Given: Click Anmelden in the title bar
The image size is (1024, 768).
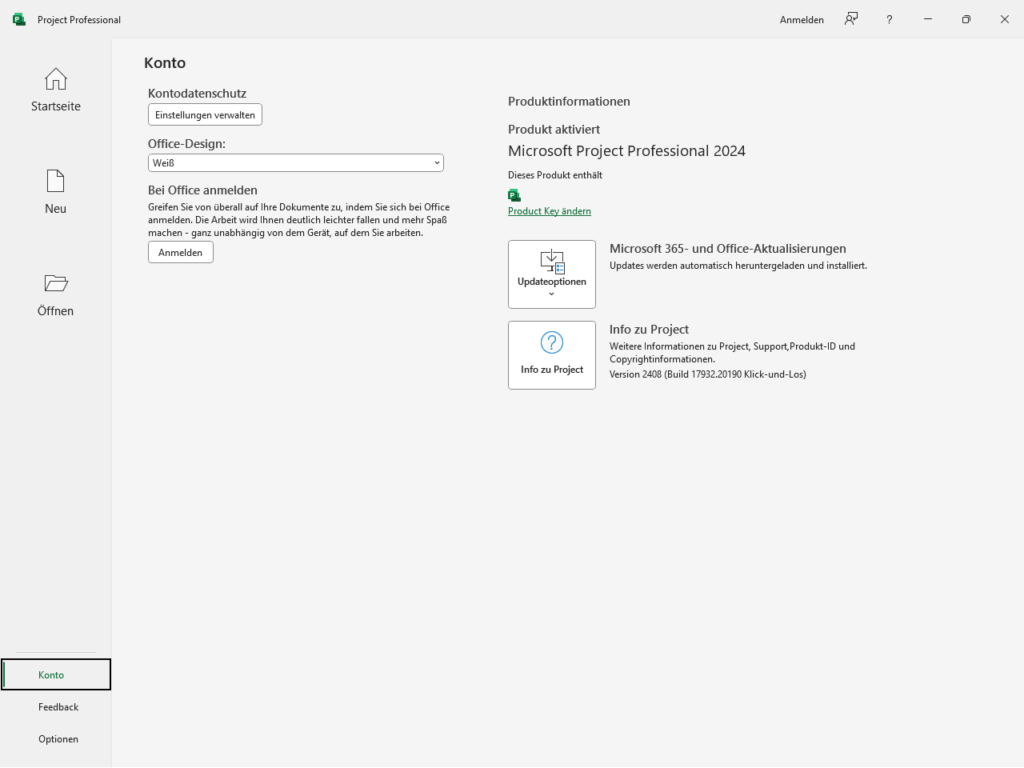Looking at the screenshot, I should [x=802, y=20].
